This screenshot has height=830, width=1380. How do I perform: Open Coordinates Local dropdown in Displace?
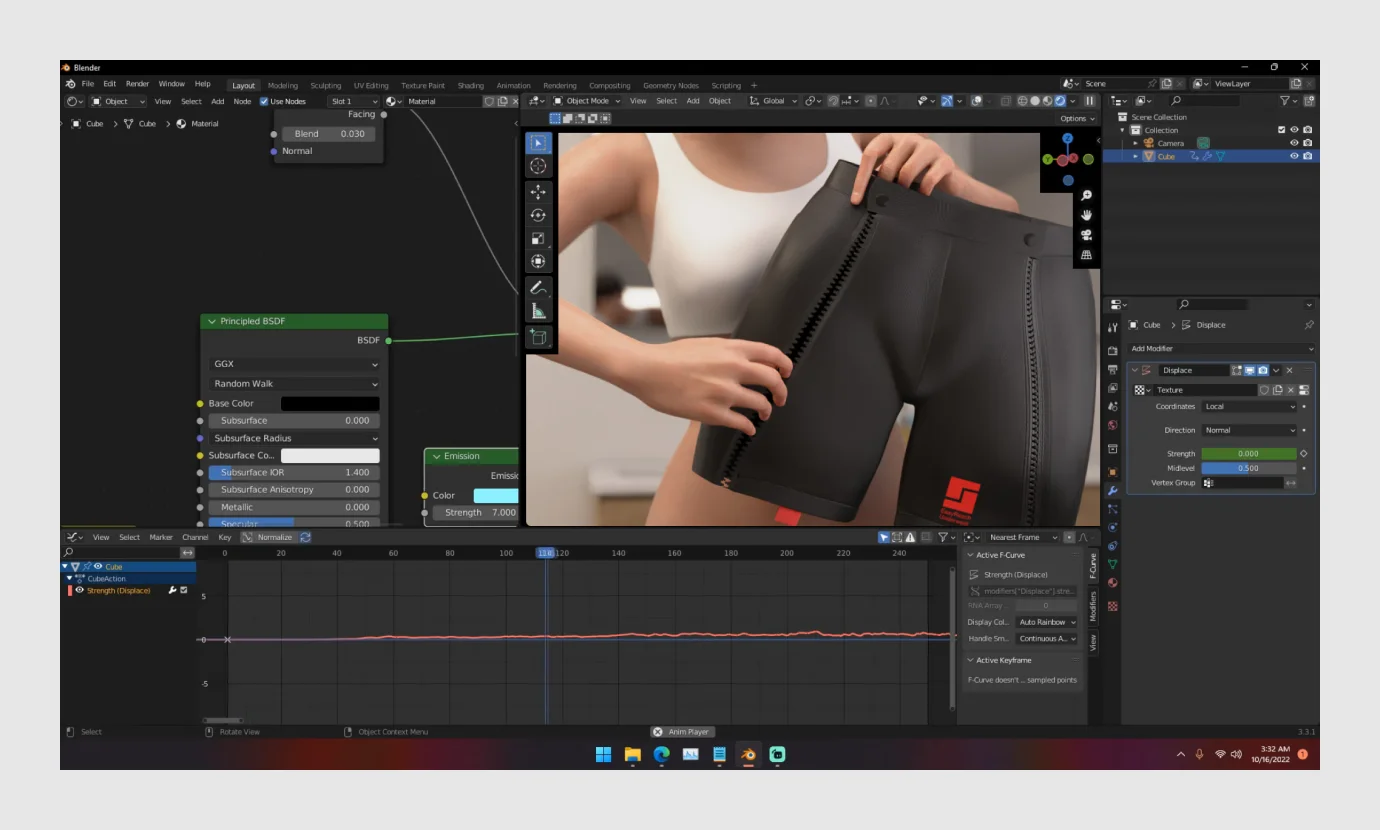pyautogui.click(x=1249, y=407)
